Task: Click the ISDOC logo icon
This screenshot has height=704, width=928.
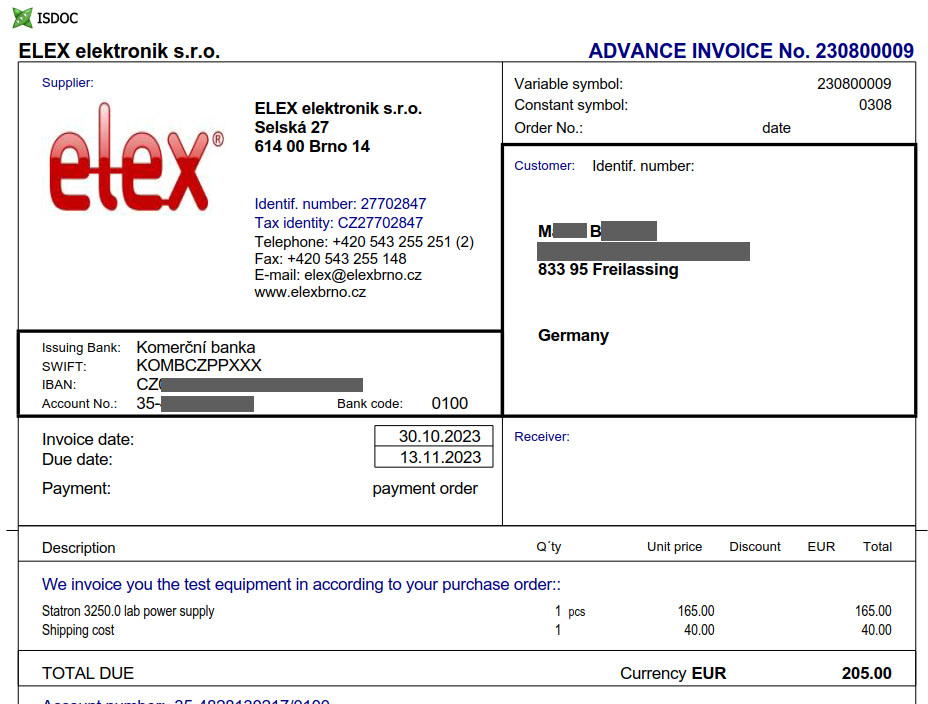Action: [22, 18]
